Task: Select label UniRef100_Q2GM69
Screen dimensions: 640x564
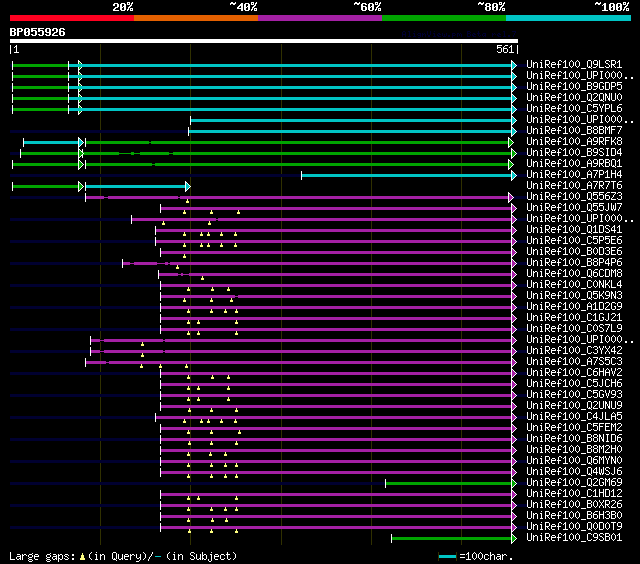Action: tap(574, 483)
